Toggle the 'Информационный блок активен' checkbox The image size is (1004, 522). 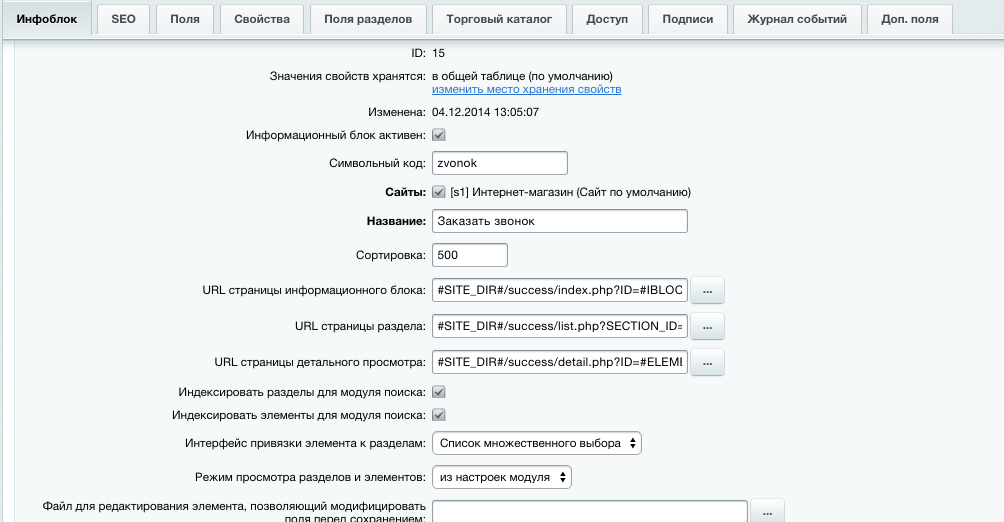(439, 135)
